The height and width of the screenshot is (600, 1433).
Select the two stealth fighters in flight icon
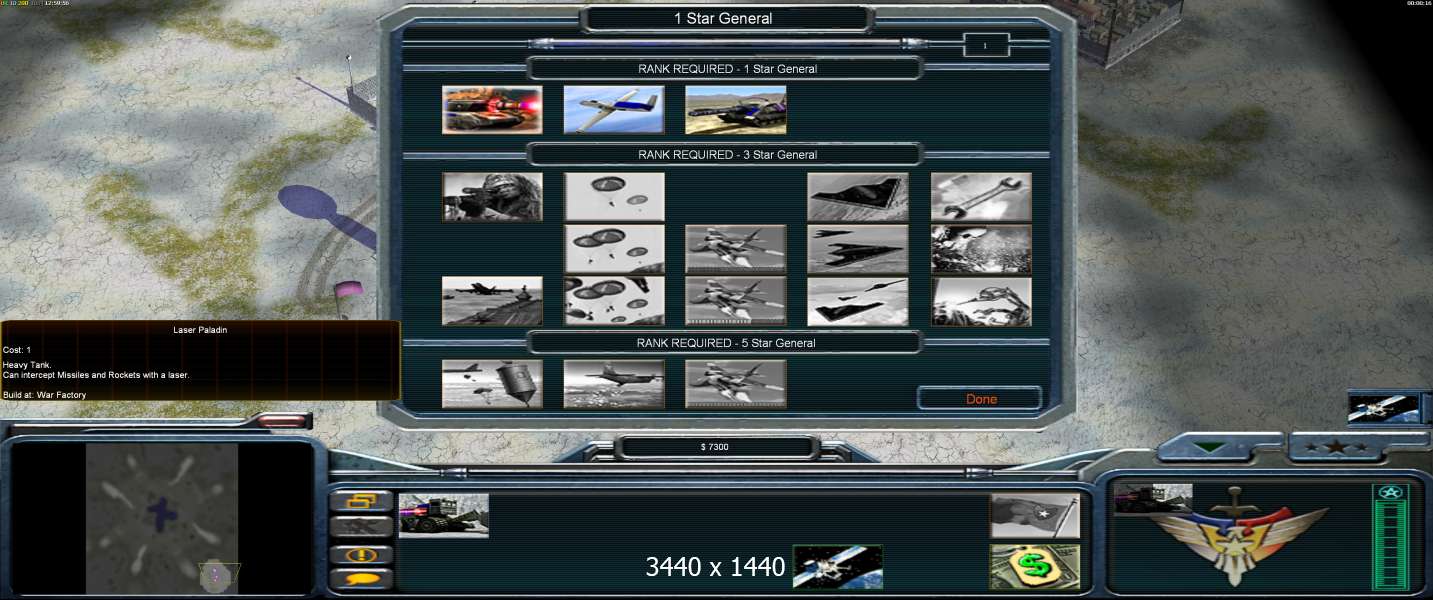[858, 249]
